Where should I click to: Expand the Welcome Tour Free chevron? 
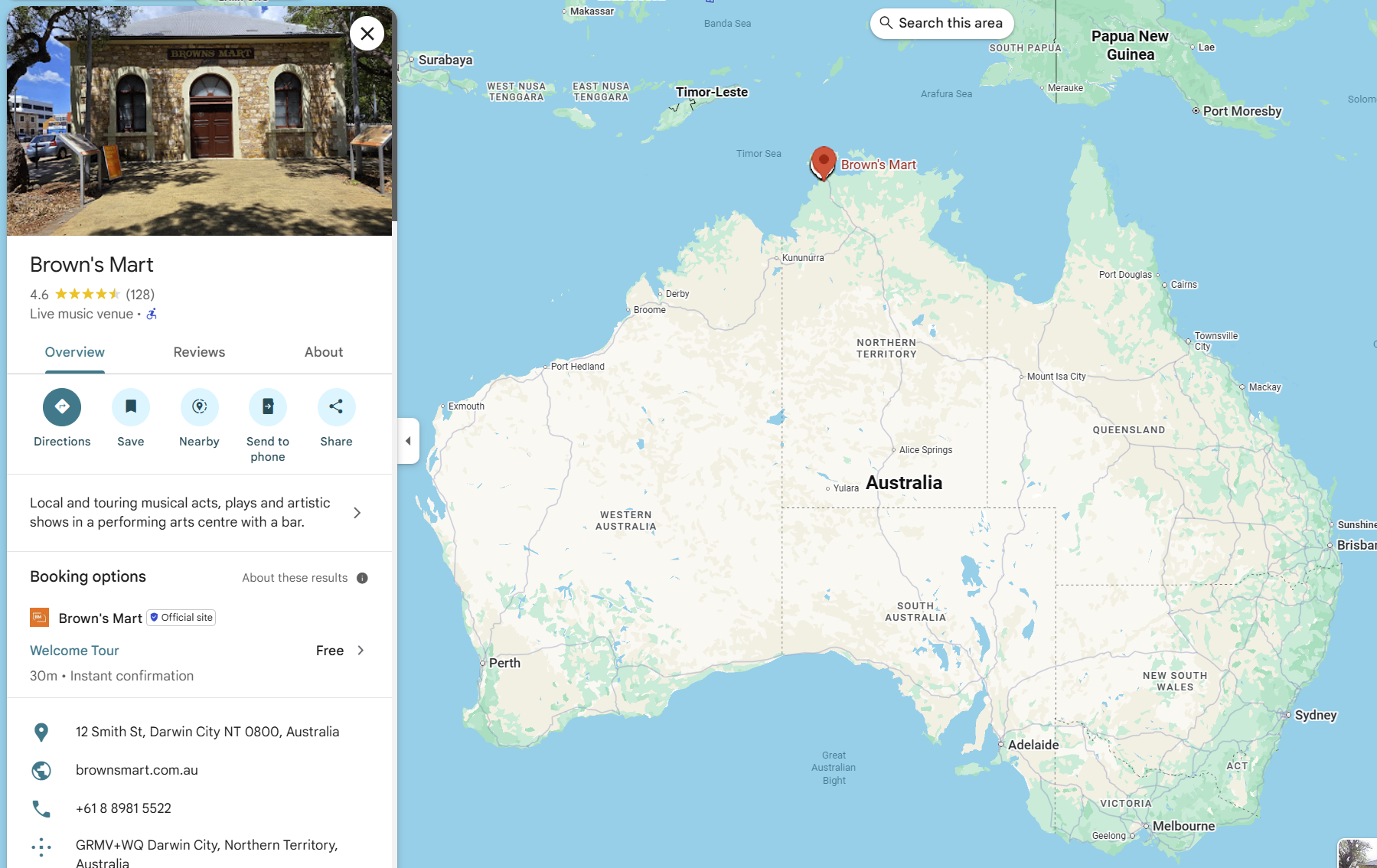pos(361,651)
